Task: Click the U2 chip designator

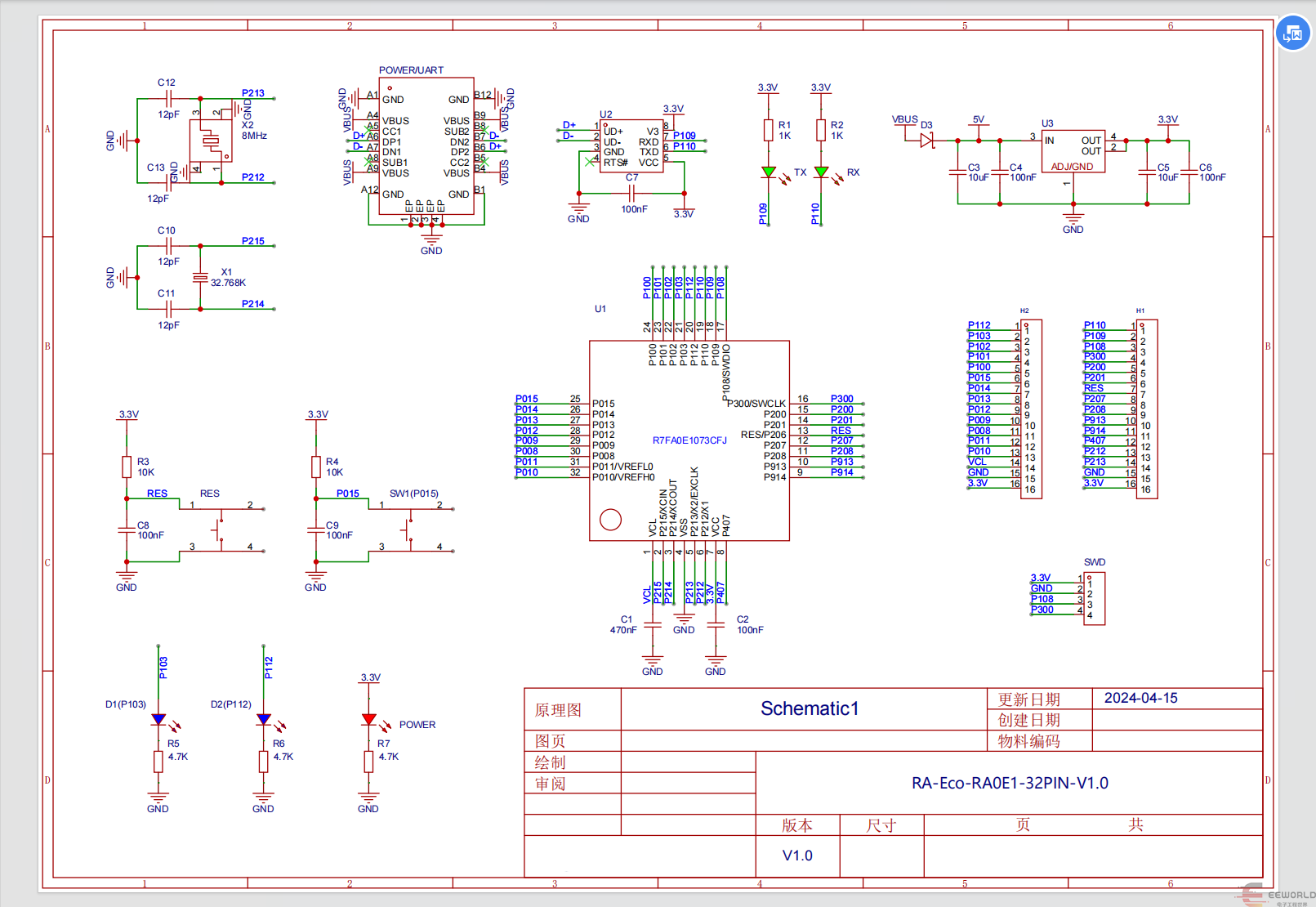Action: [x=606, y=114]
